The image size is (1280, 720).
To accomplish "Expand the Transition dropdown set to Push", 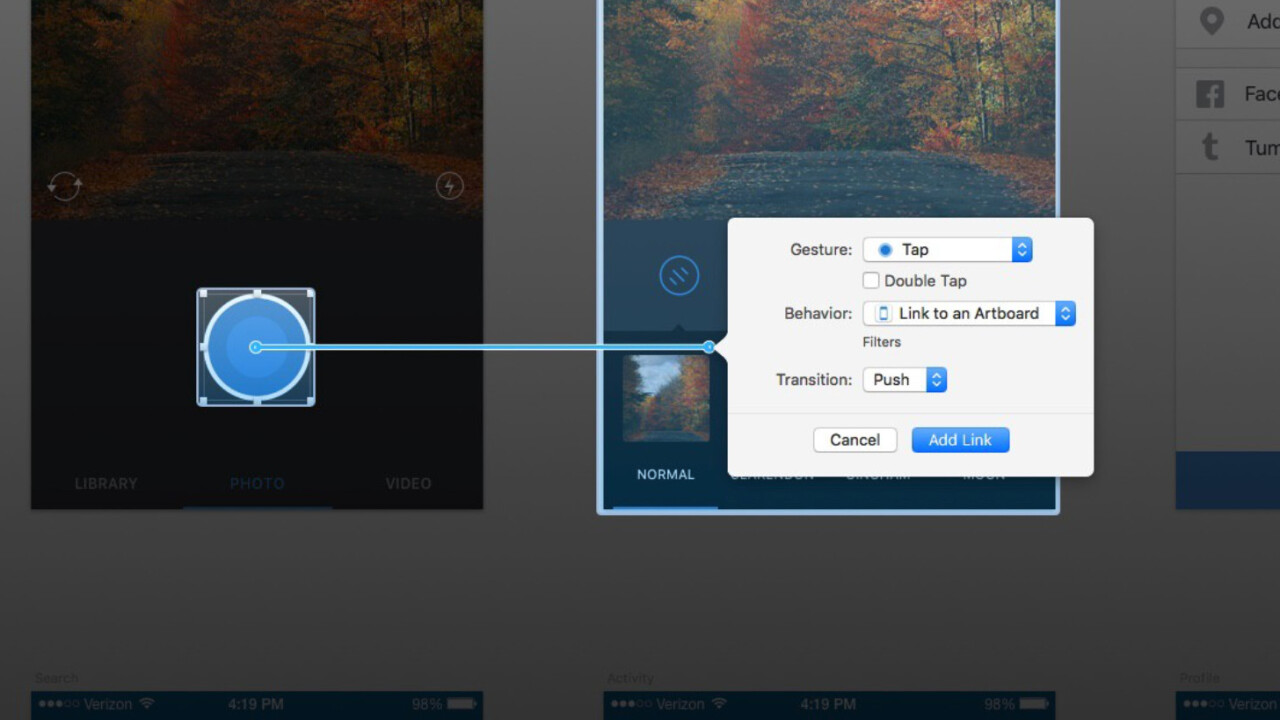I will click(904, 380).
